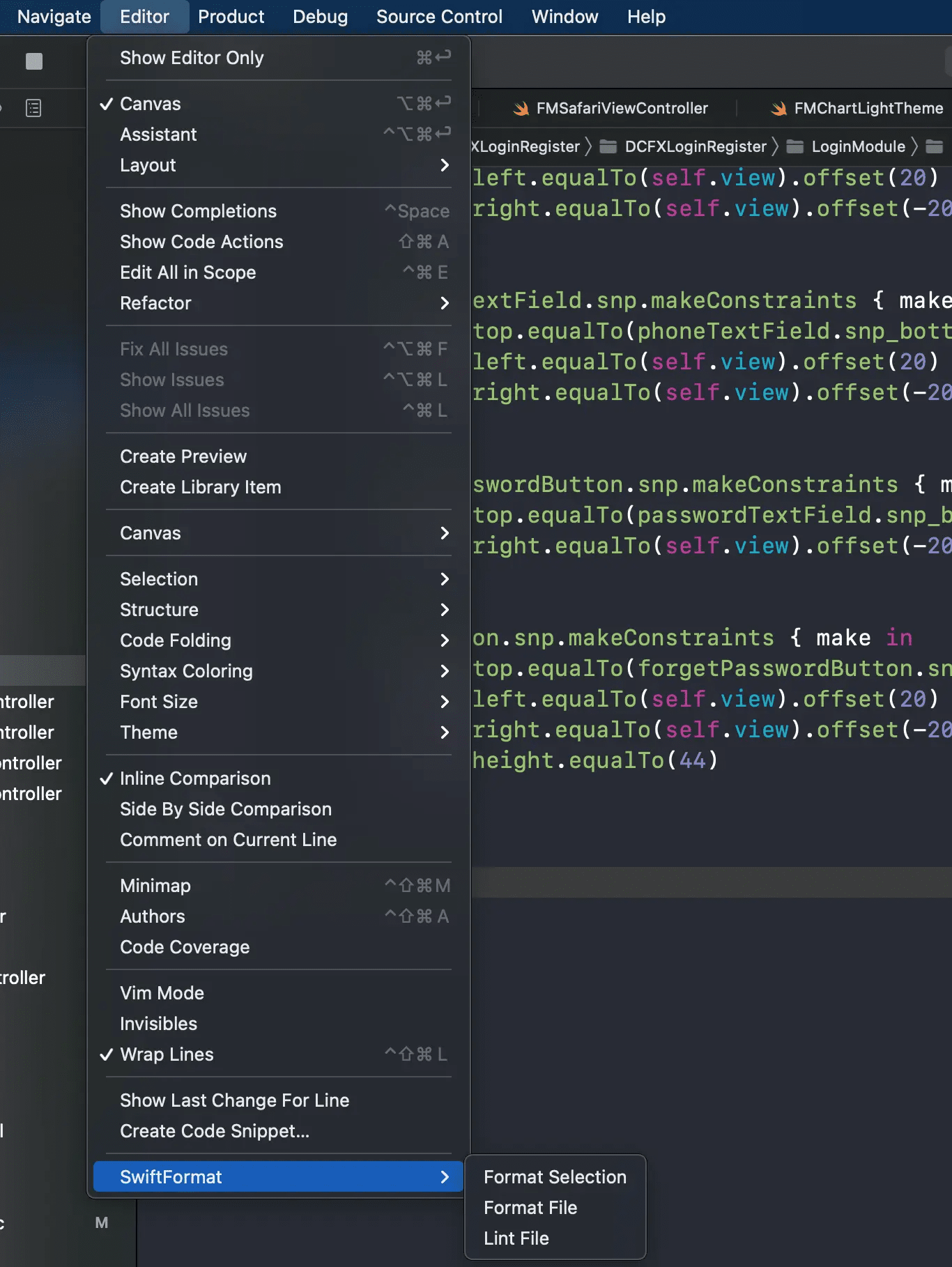Click the LoginModule folder icon in breadcrumb
This screenshot has width=952, height=1267.
[794, 146]
